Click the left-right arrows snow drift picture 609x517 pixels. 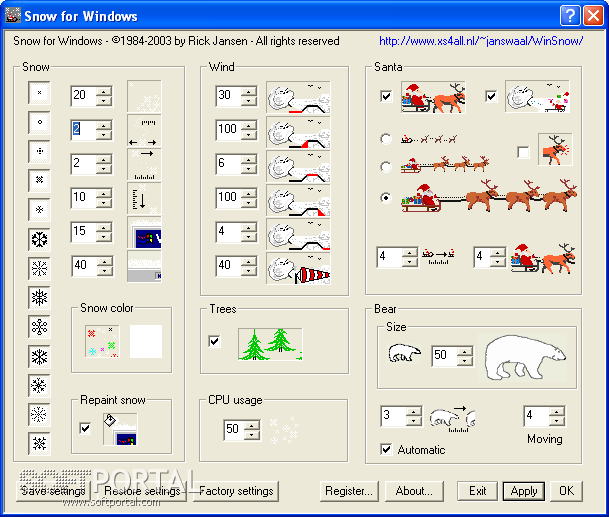click(x=144, y=131)
